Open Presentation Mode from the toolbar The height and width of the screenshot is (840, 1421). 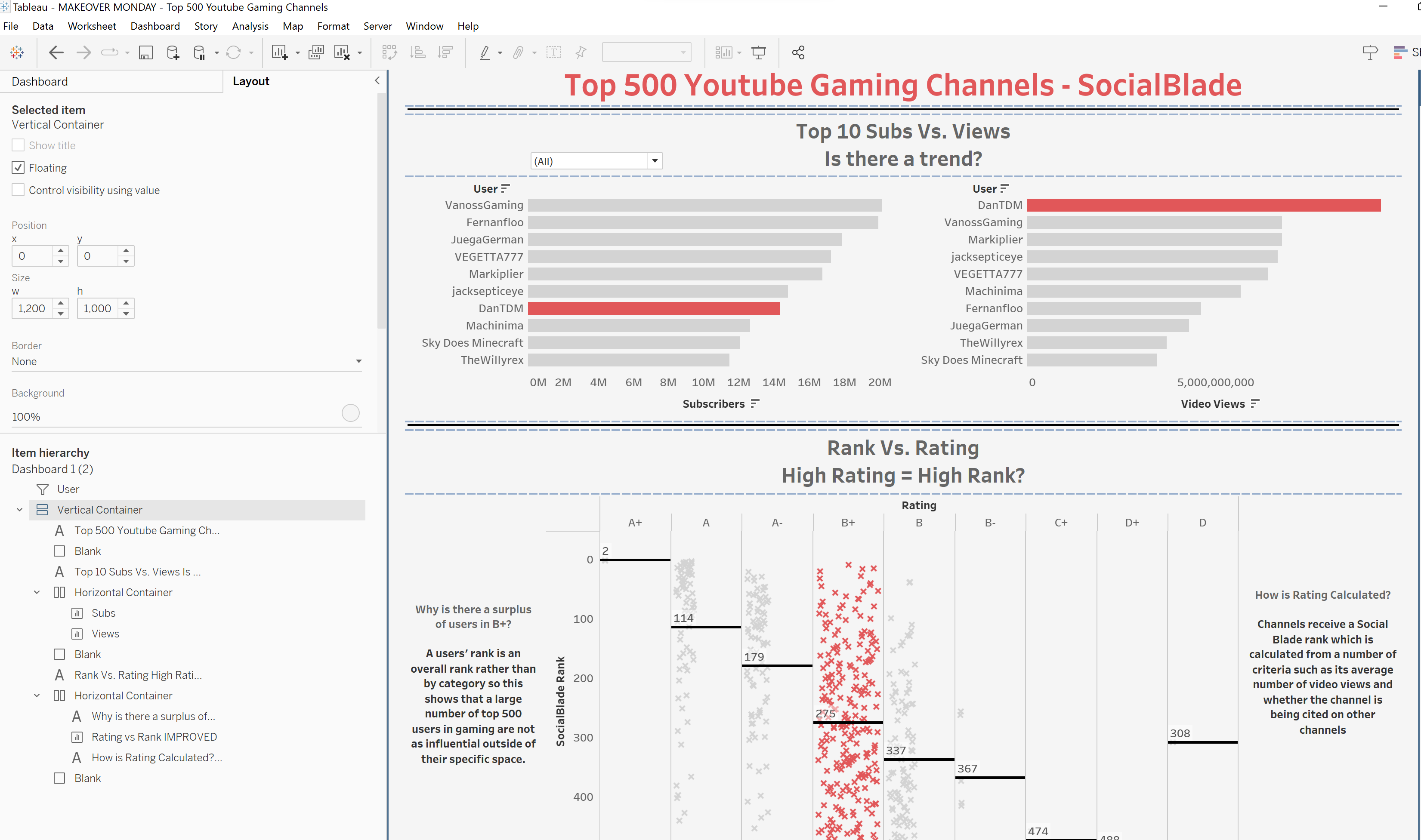[x=758, y=52]
